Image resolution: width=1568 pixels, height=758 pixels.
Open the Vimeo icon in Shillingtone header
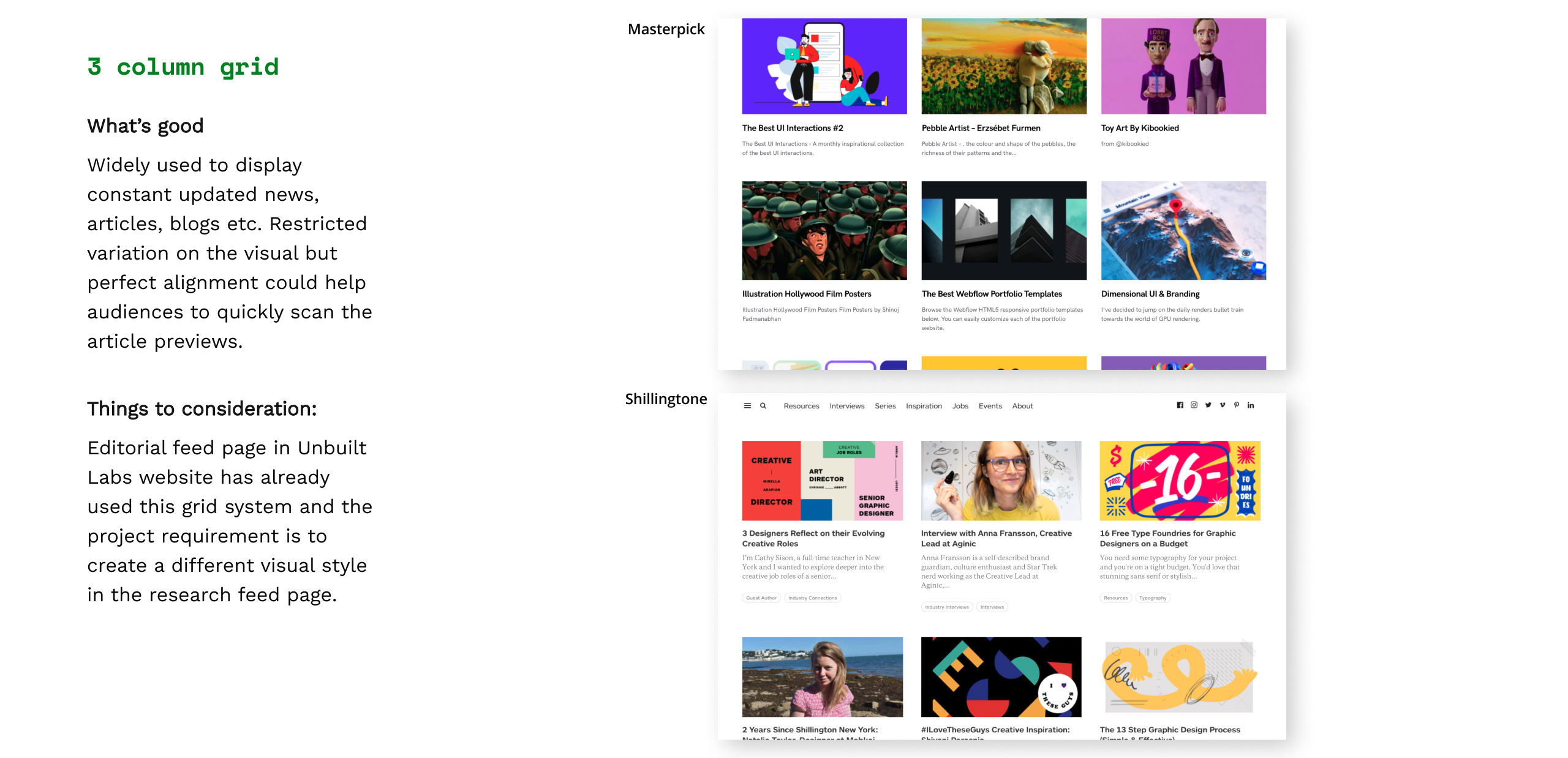click(x=1223, y=405)
